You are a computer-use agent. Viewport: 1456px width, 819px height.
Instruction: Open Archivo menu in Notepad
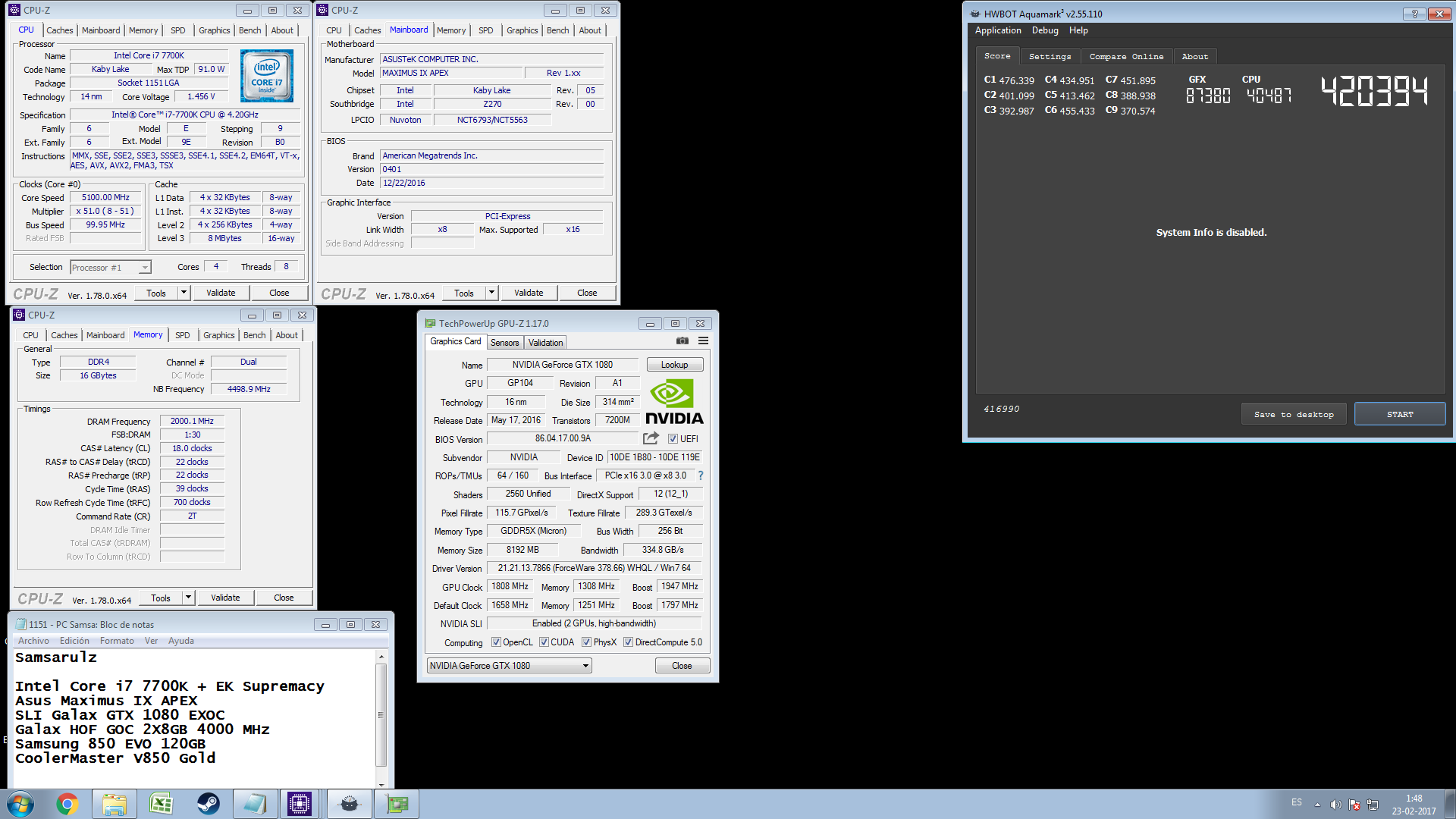[33, 641]
